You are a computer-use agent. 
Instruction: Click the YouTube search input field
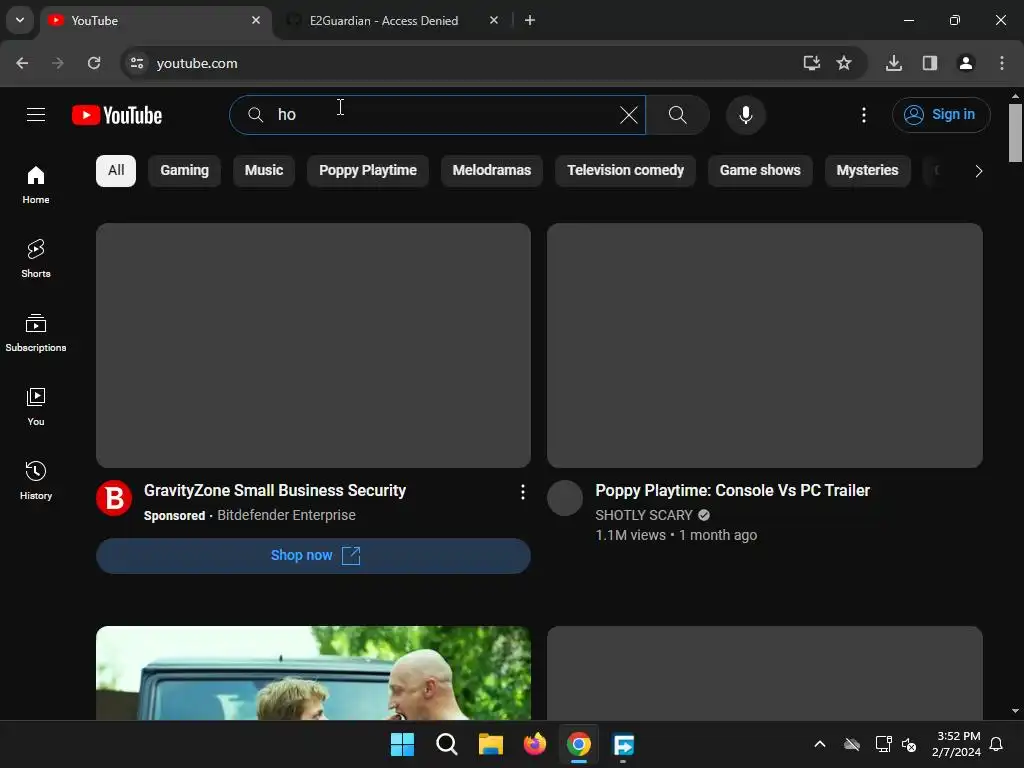click(438, 115)
